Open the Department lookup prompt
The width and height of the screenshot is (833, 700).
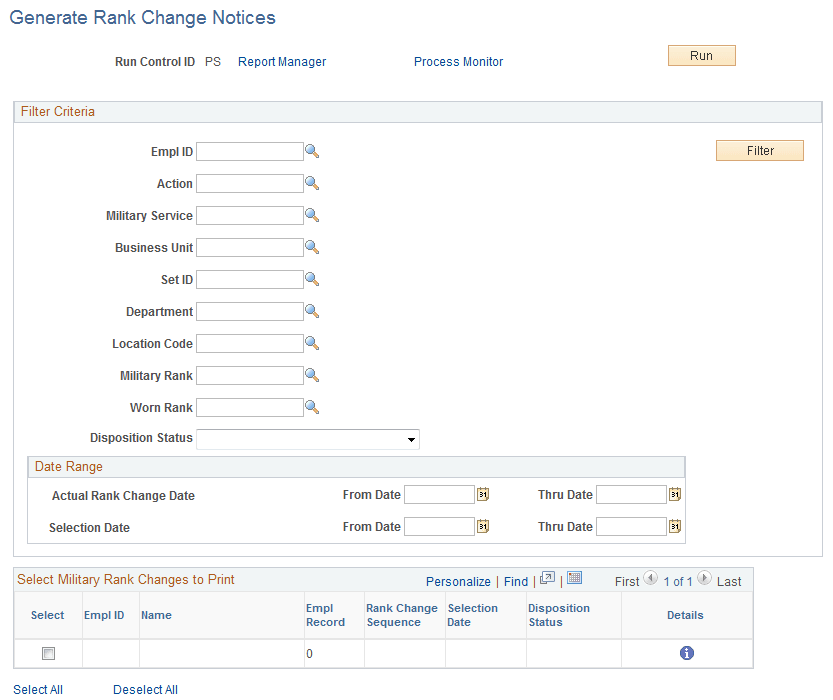312,311
